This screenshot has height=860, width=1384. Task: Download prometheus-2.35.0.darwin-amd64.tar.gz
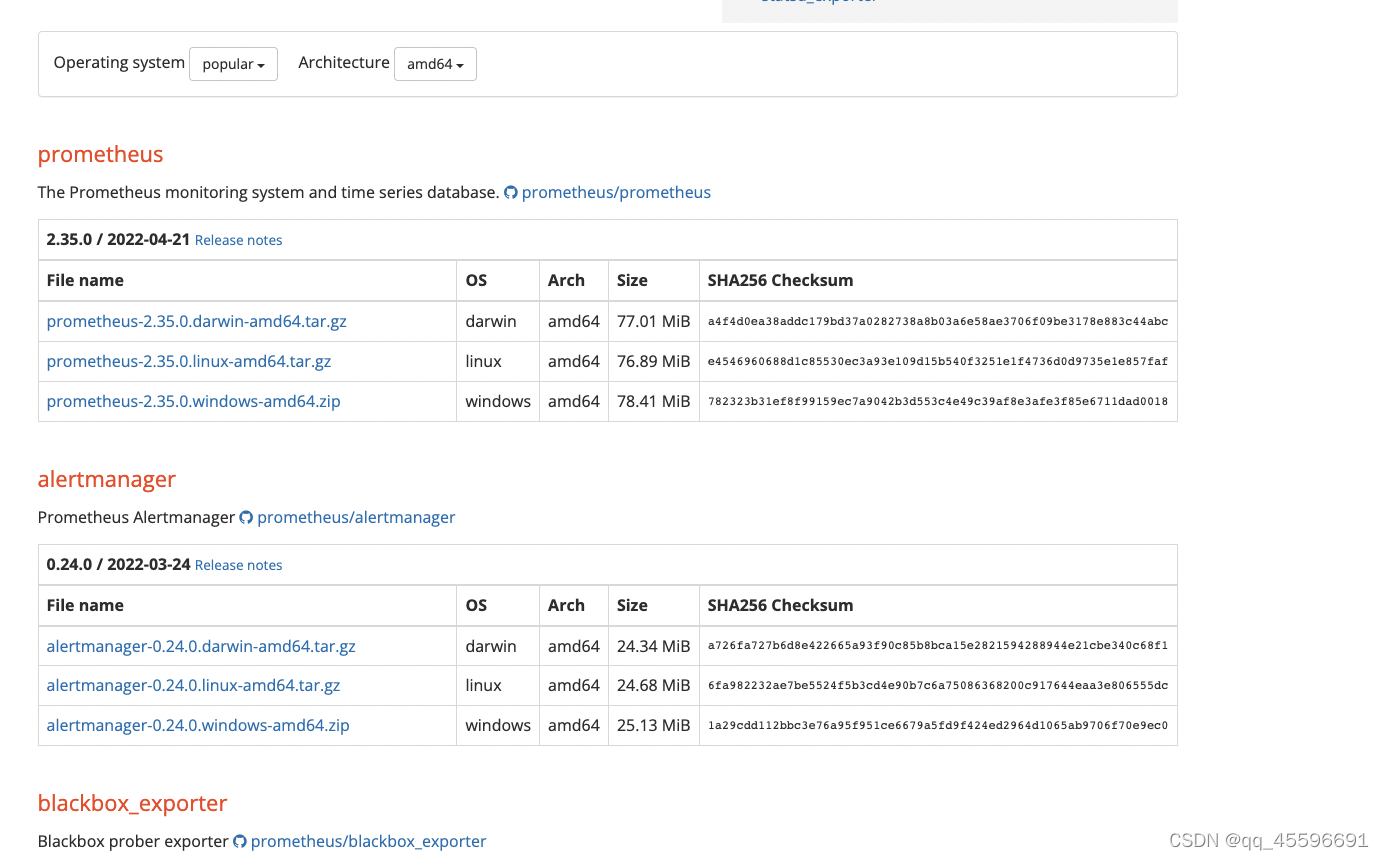[x=197, y=321]
